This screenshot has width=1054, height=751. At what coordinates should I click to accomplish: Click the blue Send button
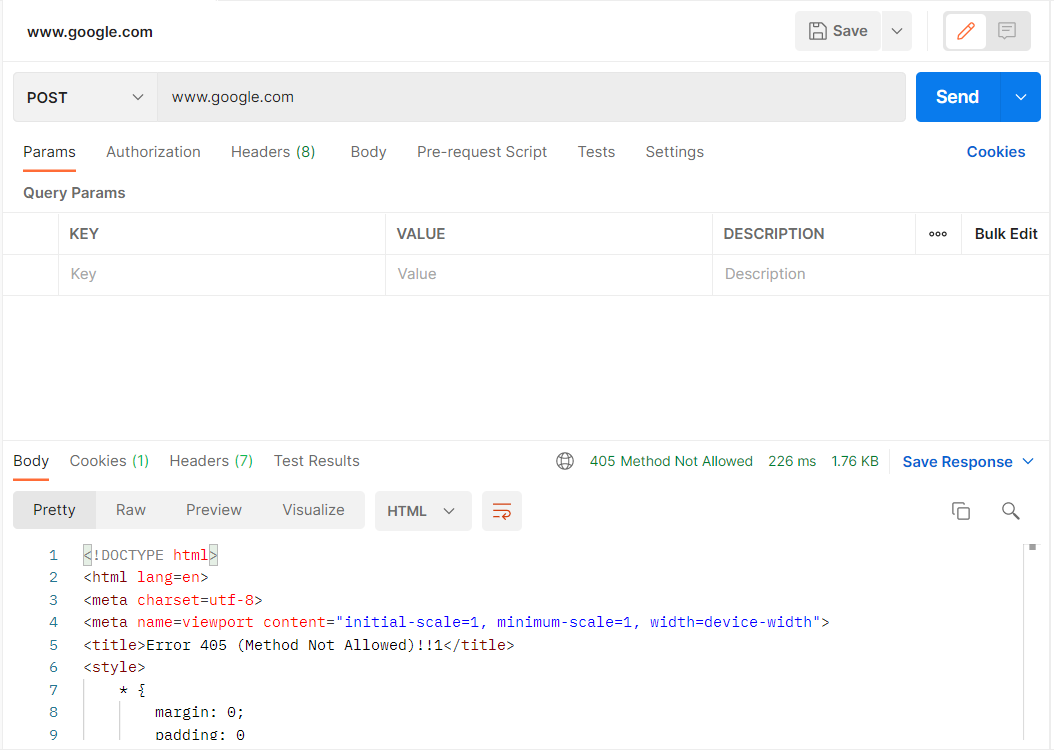tap(958, 97)
